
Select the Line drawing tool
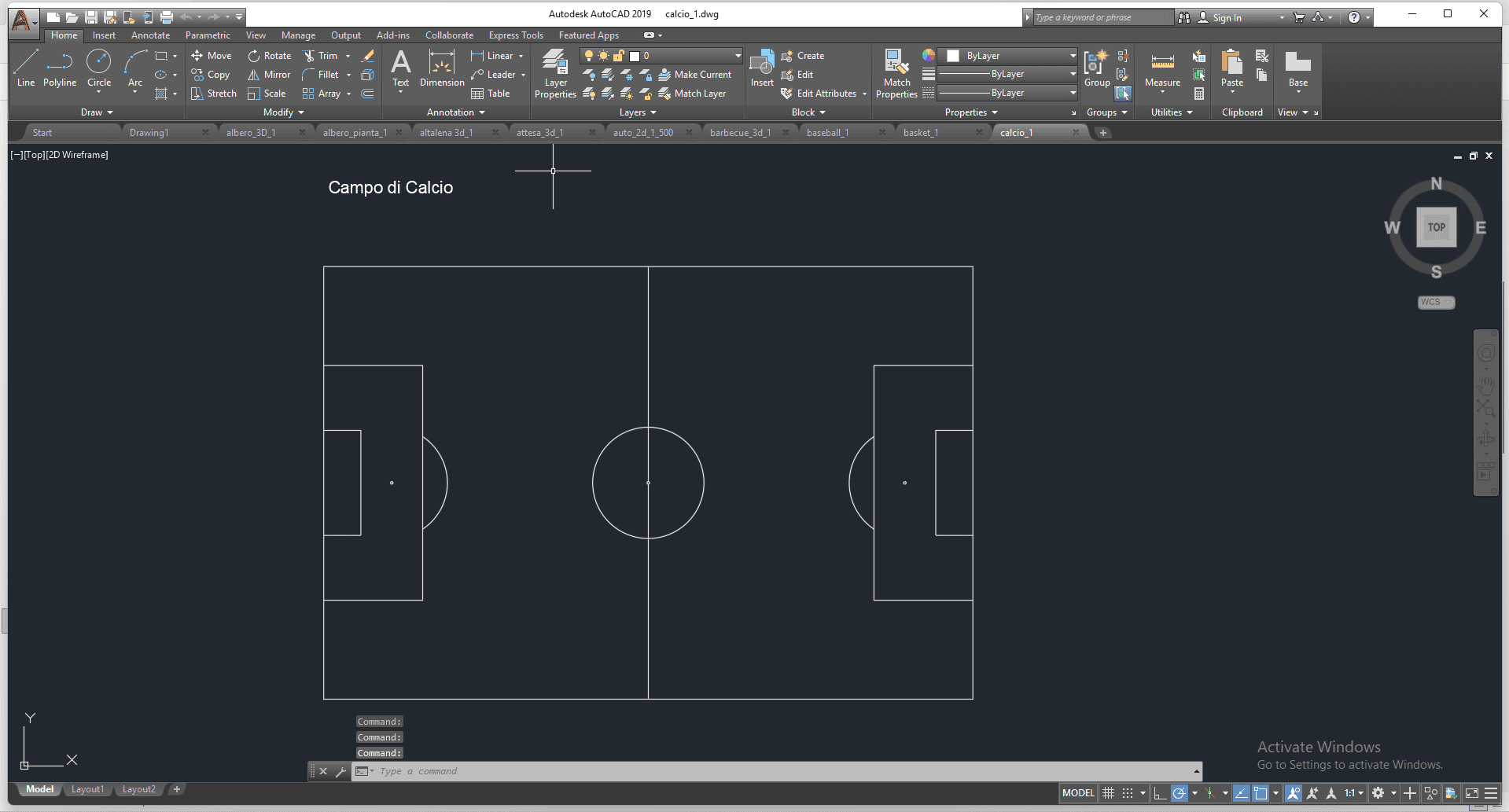tap(25, 68)
